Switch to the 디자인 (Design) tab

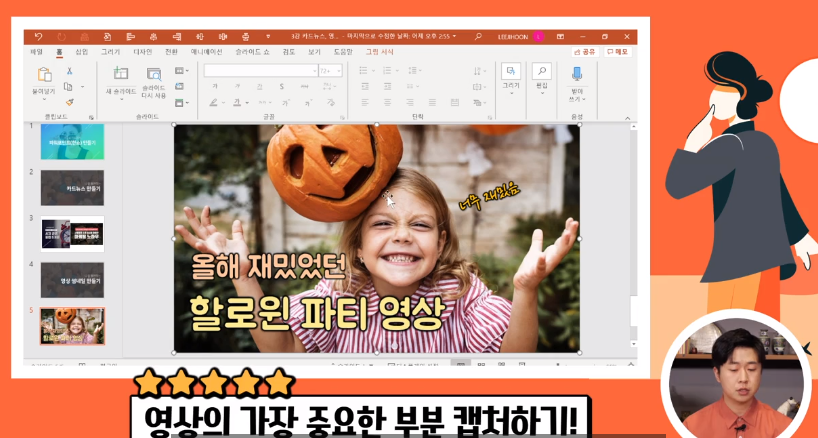click(x=142, y=52)
